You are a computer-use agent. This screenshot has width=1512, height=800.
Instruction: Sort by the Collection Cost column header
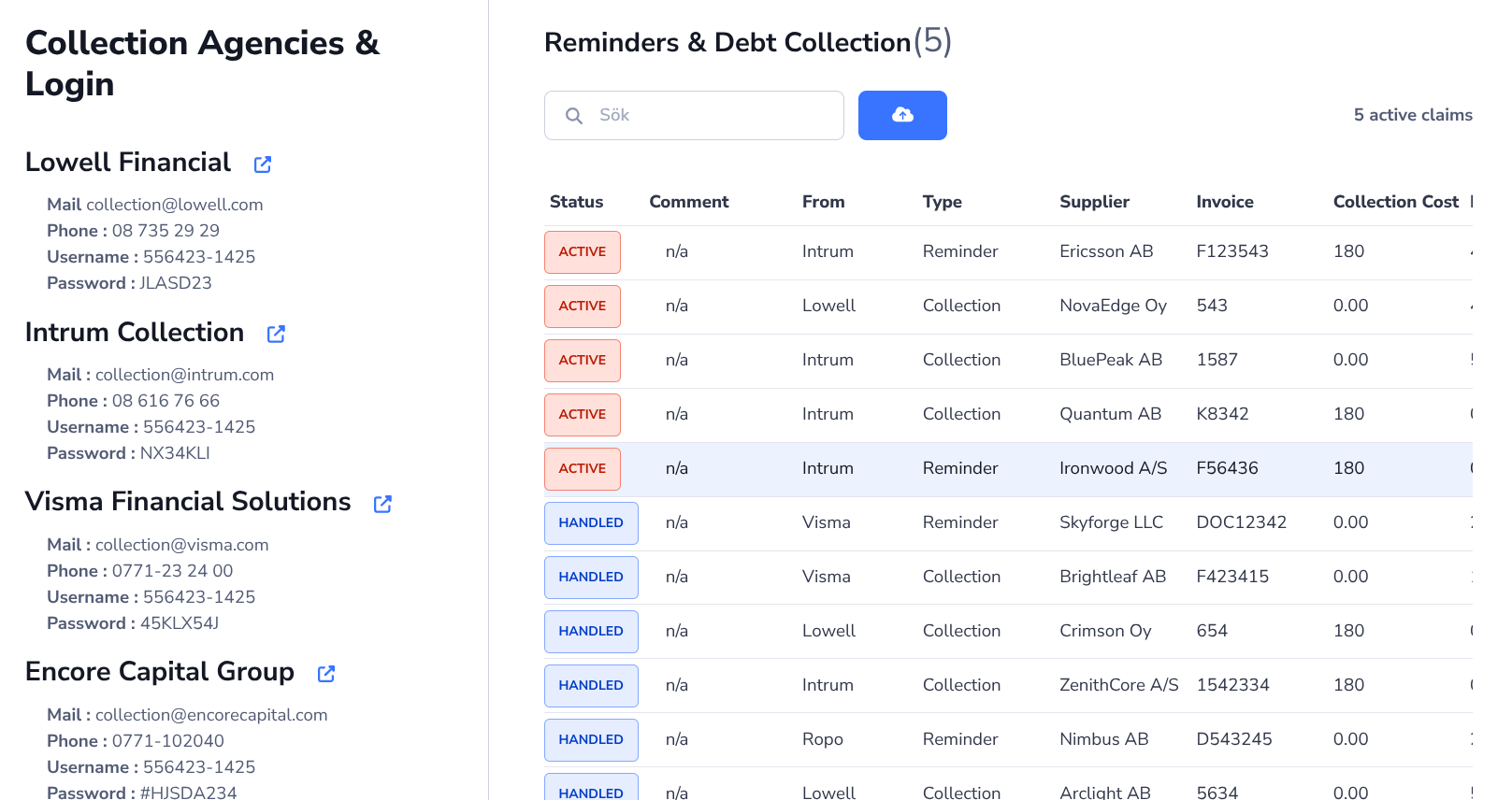pos(1395,202)
